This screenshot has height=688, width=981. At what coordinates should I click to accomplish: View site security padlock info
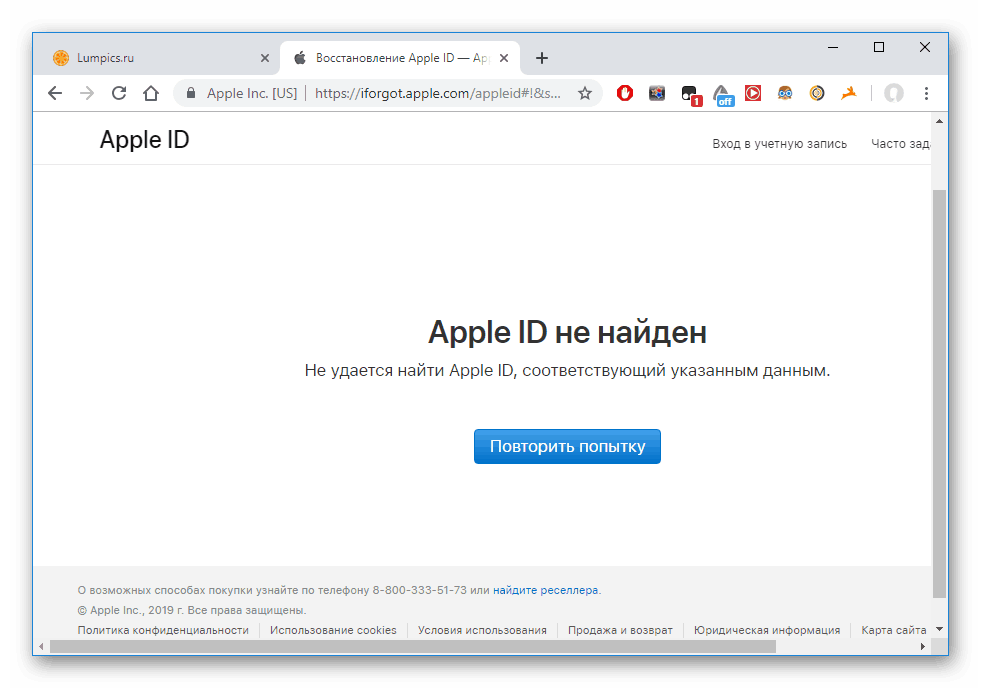[x=191, y=93]
